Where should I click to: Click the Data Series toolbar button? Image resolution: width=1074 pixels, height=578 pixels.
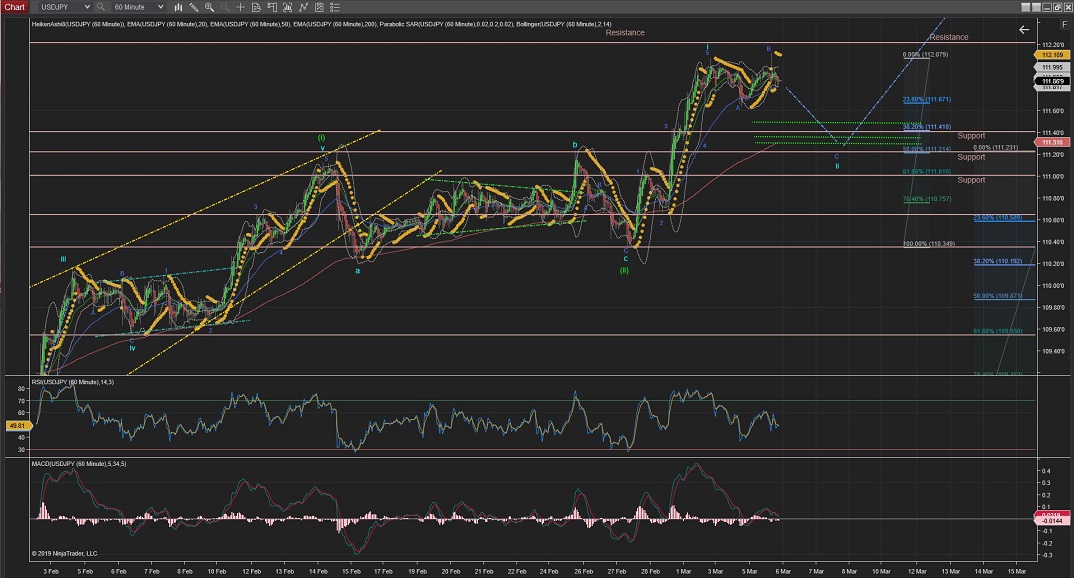point(287,7)
